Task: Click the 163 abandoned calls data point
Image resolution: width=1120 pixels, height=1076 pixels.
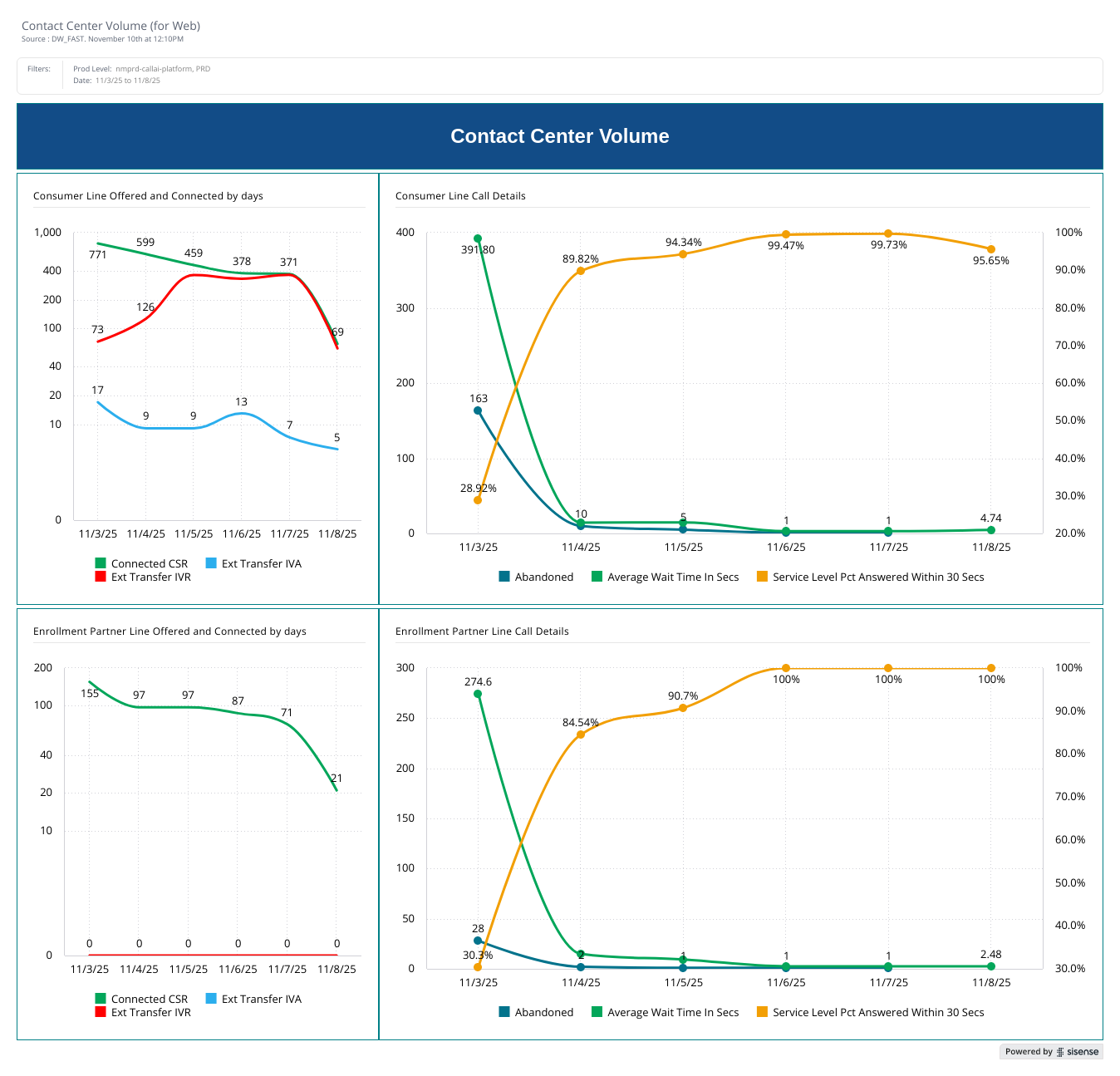Action: [x=478, y=410]
